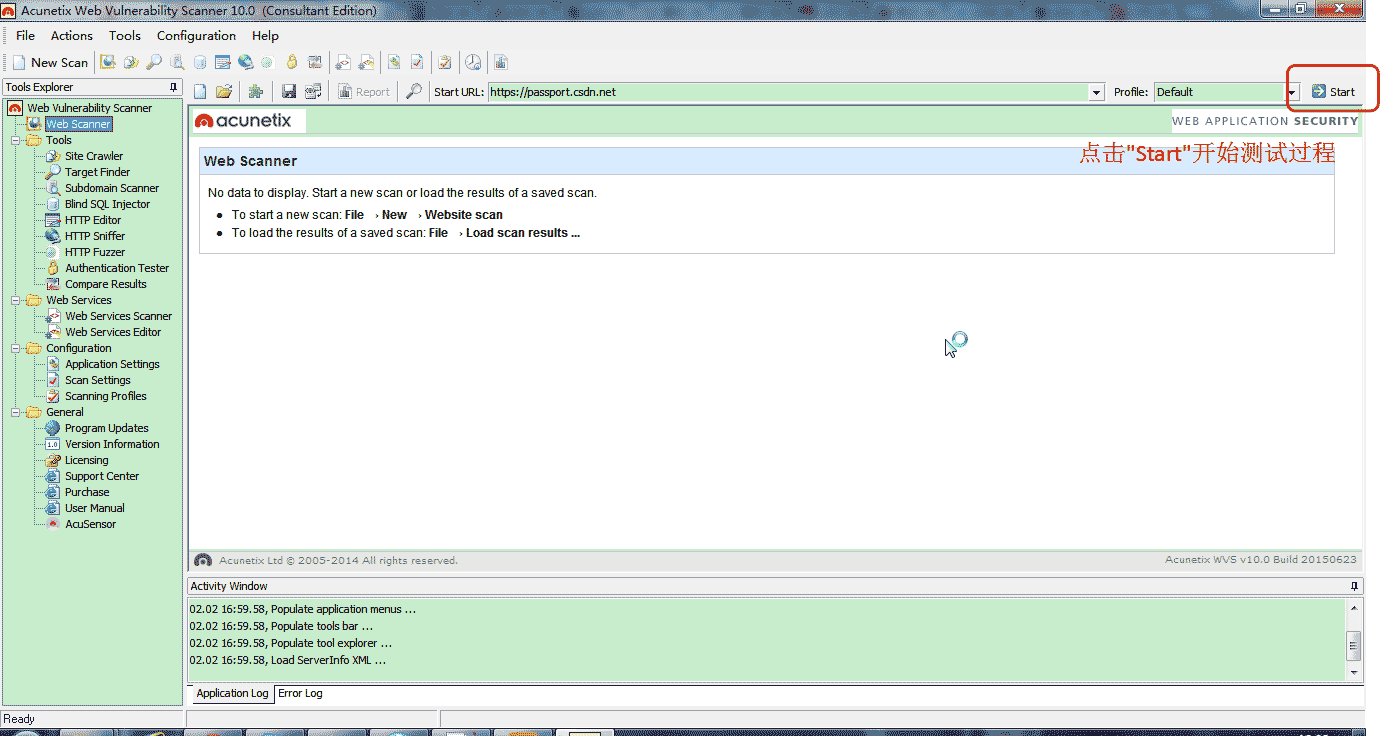The image size is (1380, 736).
Task: Open the Configuration menu
Action: click(196, 35)
